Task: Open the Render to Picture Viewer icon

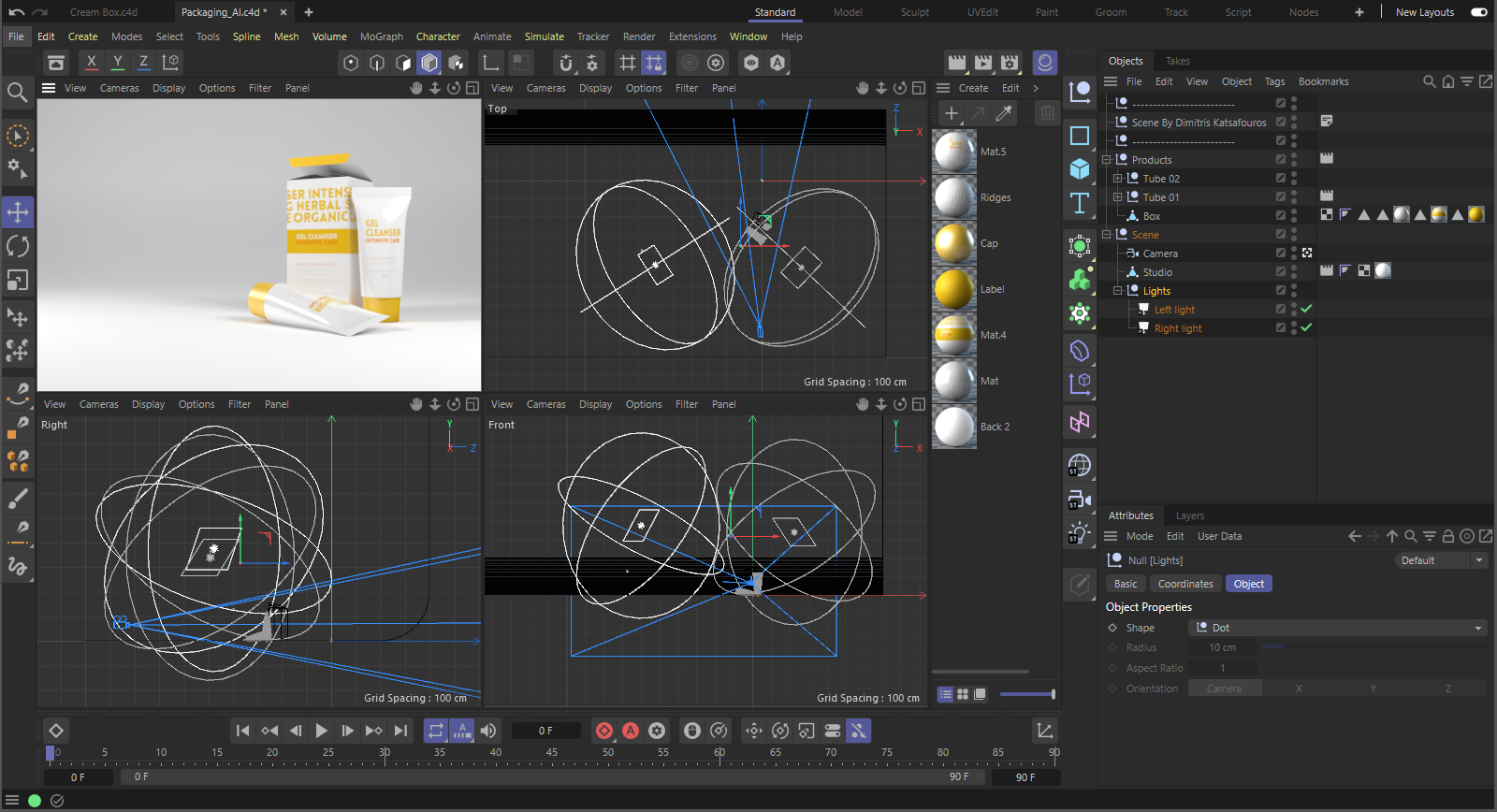Action: pyautogui.click(x=982, y=63)
